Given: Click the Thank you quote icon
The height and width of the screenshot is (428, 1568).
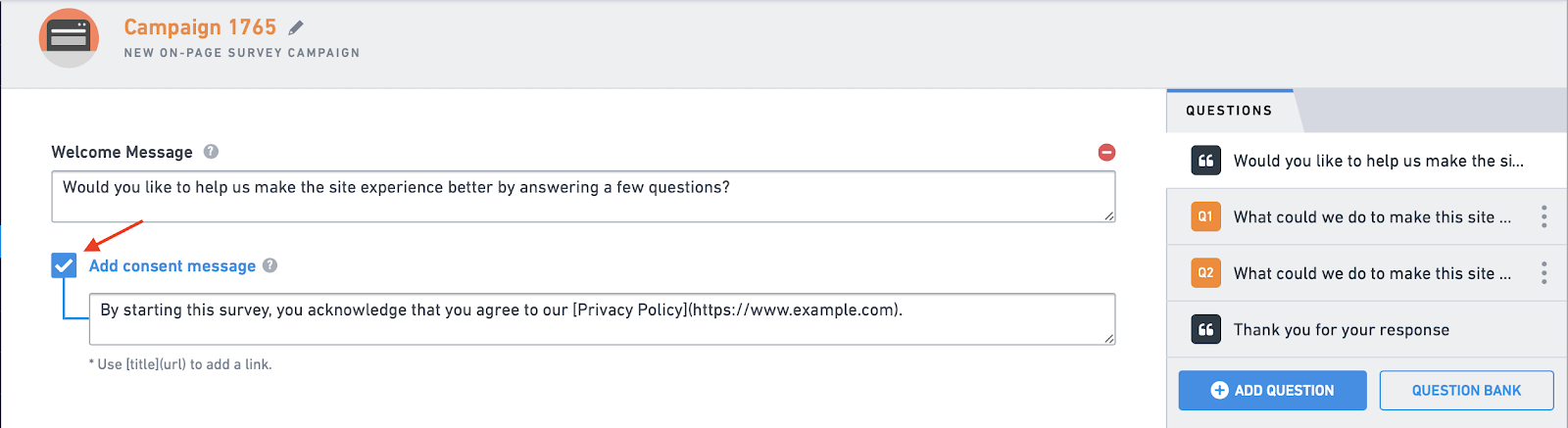Looking at the screenshot, I should 1205,329.
